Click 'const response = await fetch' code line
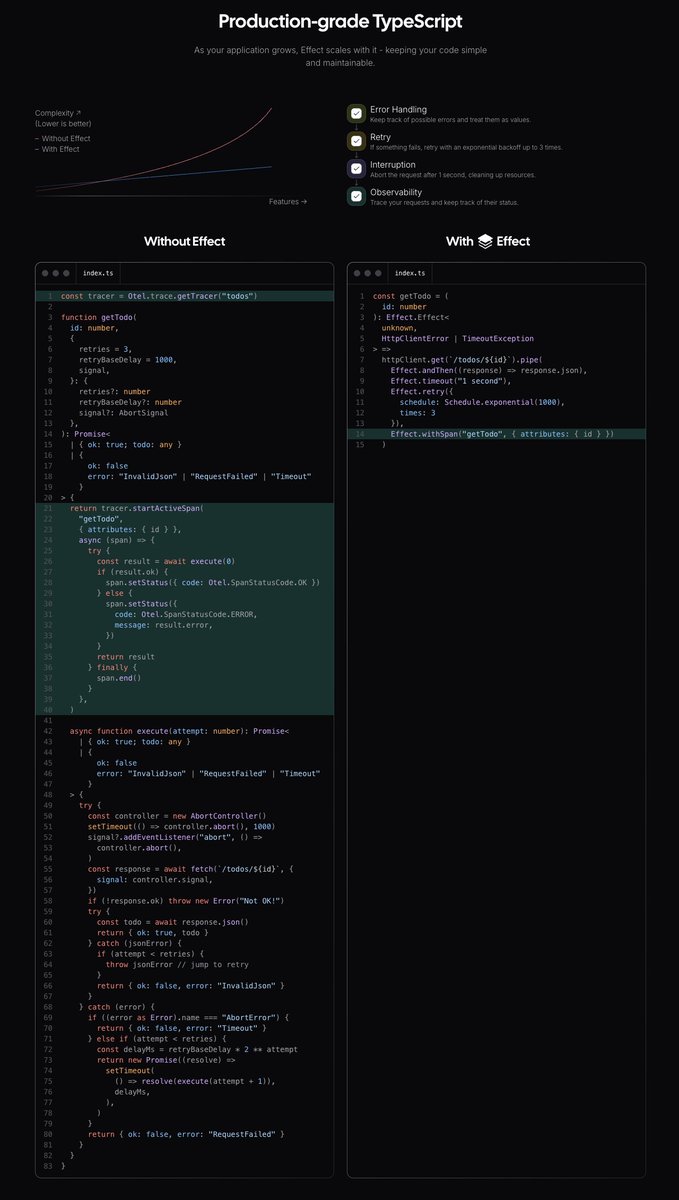The height and width of the screenshot is (1200, 679). pyautogui.click(x=190, y=869)
